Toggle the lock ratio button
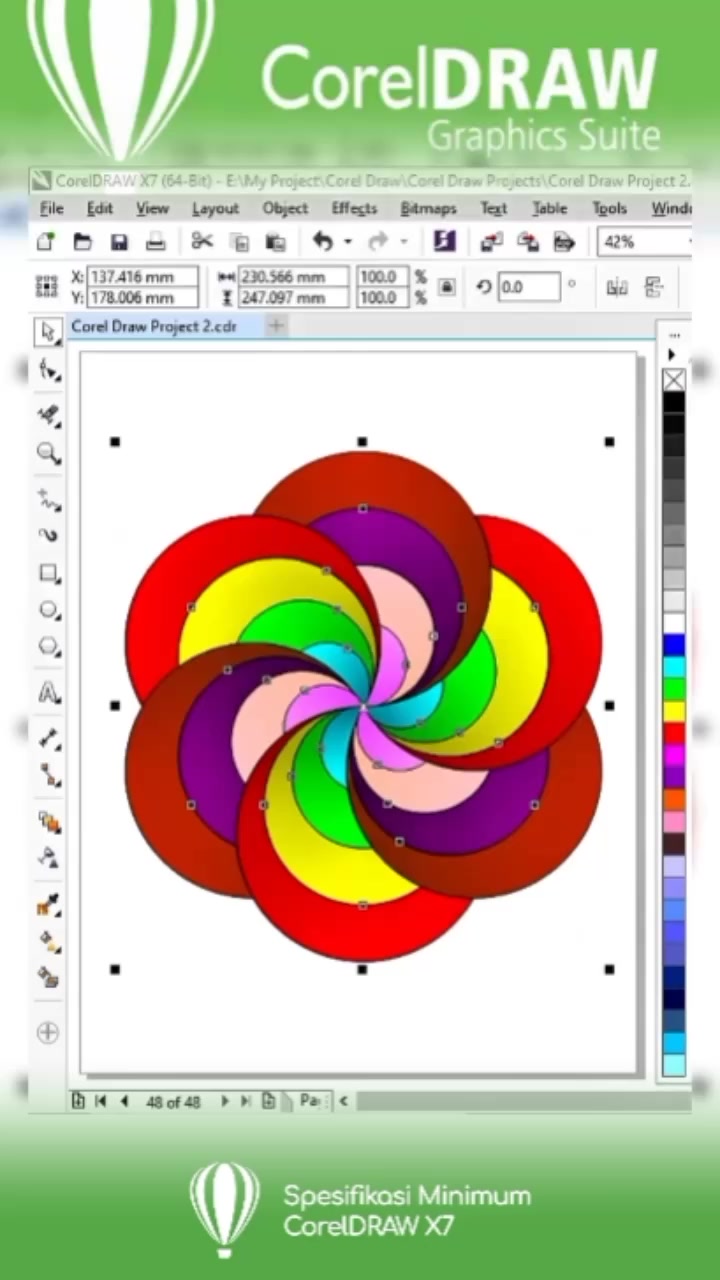The image size is (720, 1280). click(x=447, y=286)
